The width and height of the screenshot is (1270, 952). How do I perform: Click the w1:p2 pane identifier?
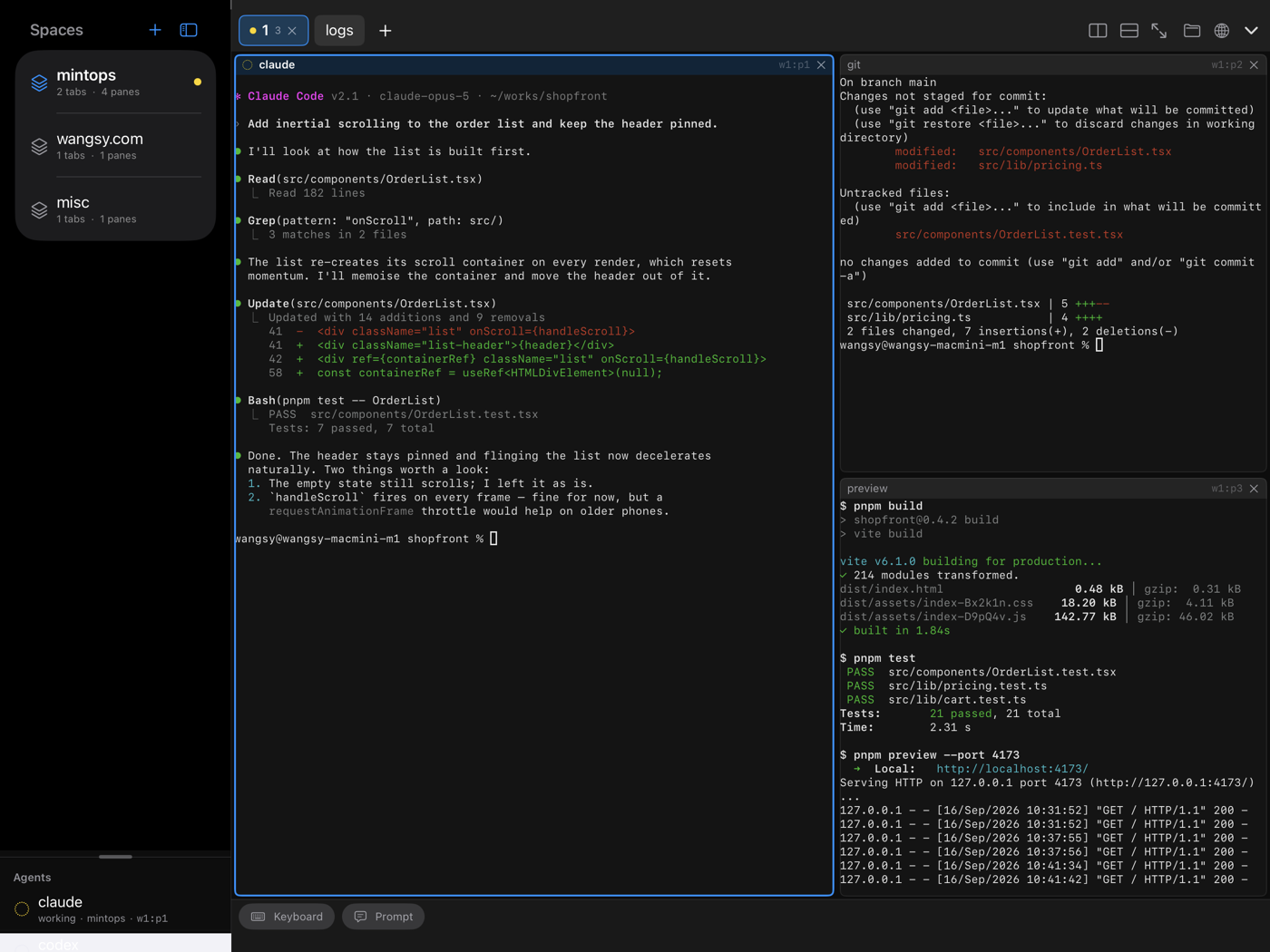coord(1226,65)
